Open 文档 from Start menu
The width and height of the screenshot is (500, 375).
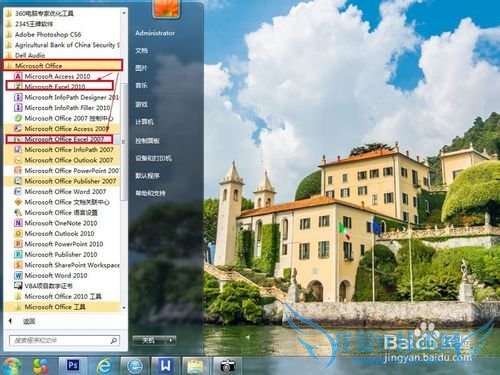tap(142, 51)
